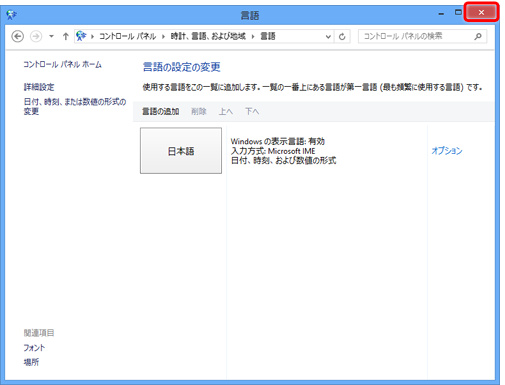Open オプション for 日本語
505x385 pixels.
pos(447,151)
